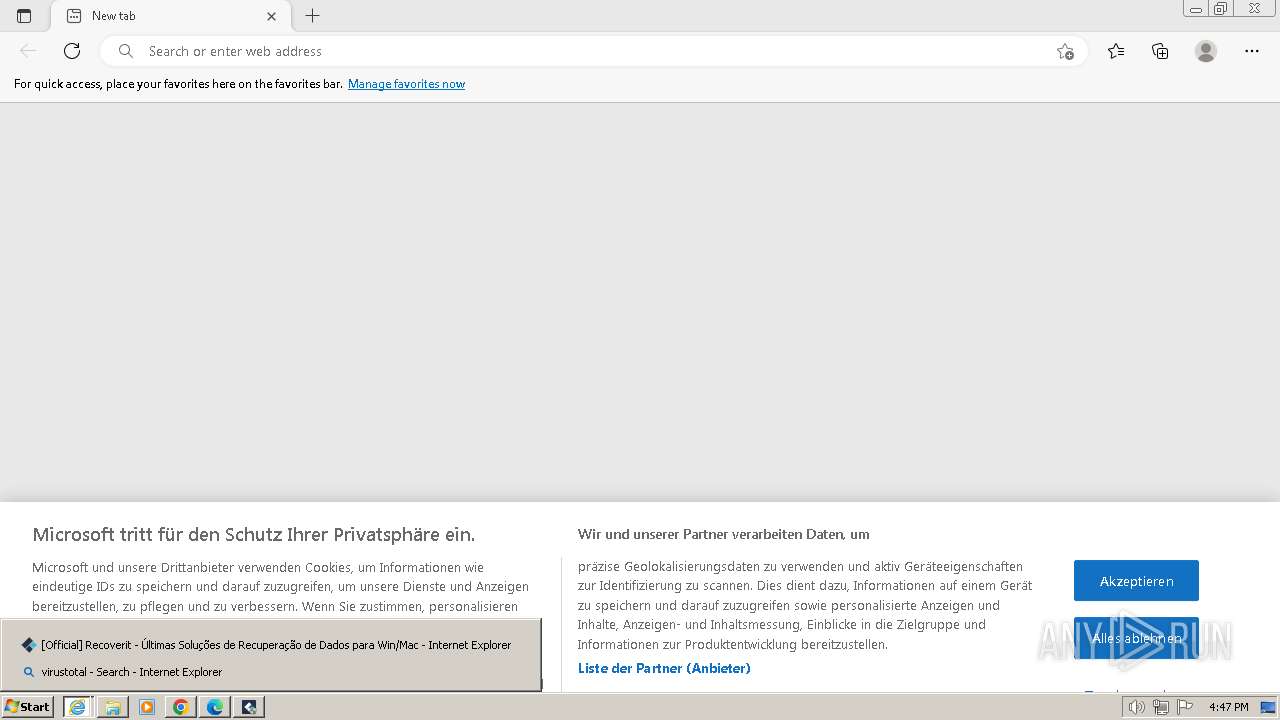Minimize the browser window
The width and height of the screenshot is (1280, 720).
(1196, 8)
